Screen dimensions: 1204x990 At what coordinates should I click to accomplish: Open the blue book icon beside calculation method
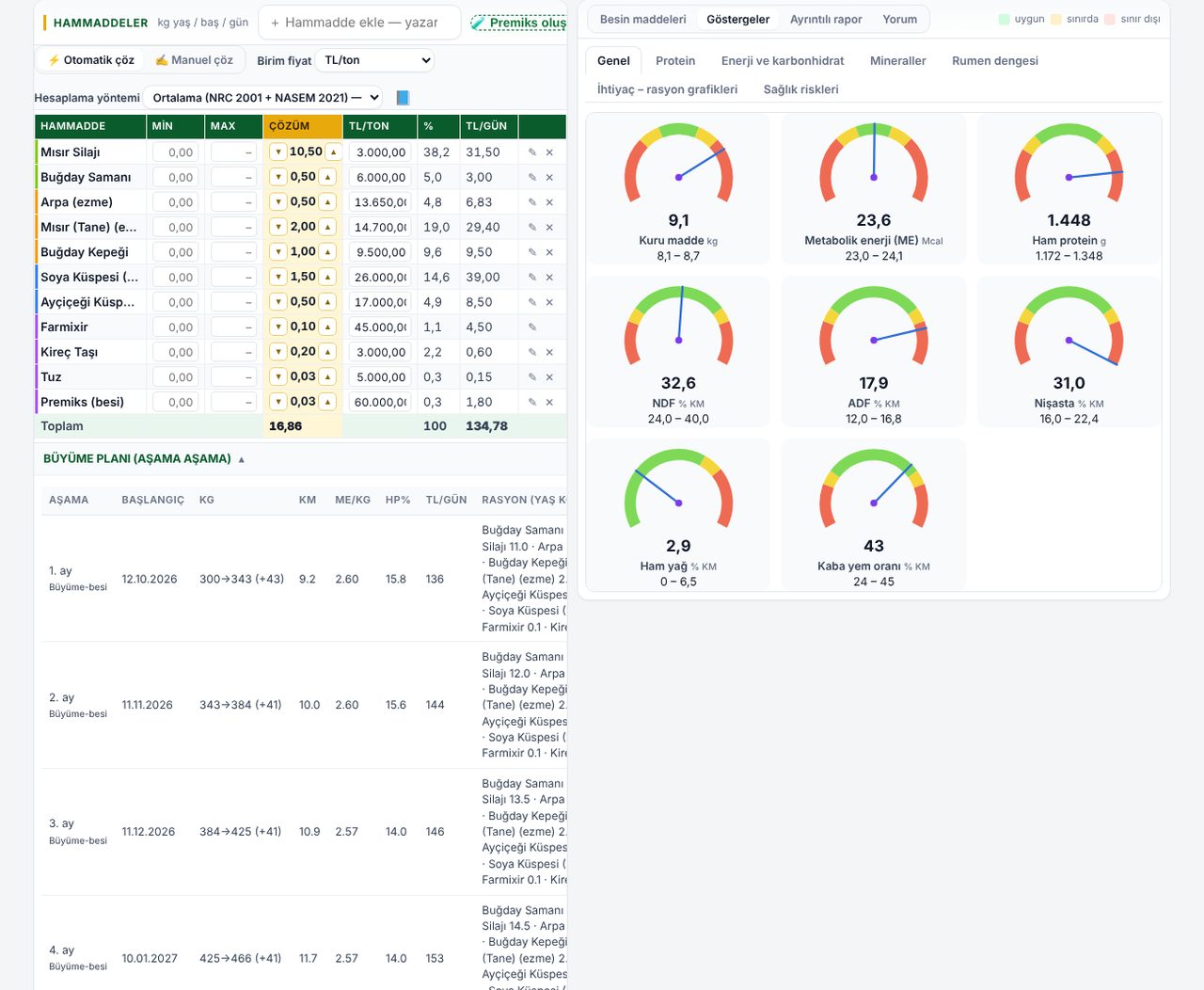[x=403, y=98]
